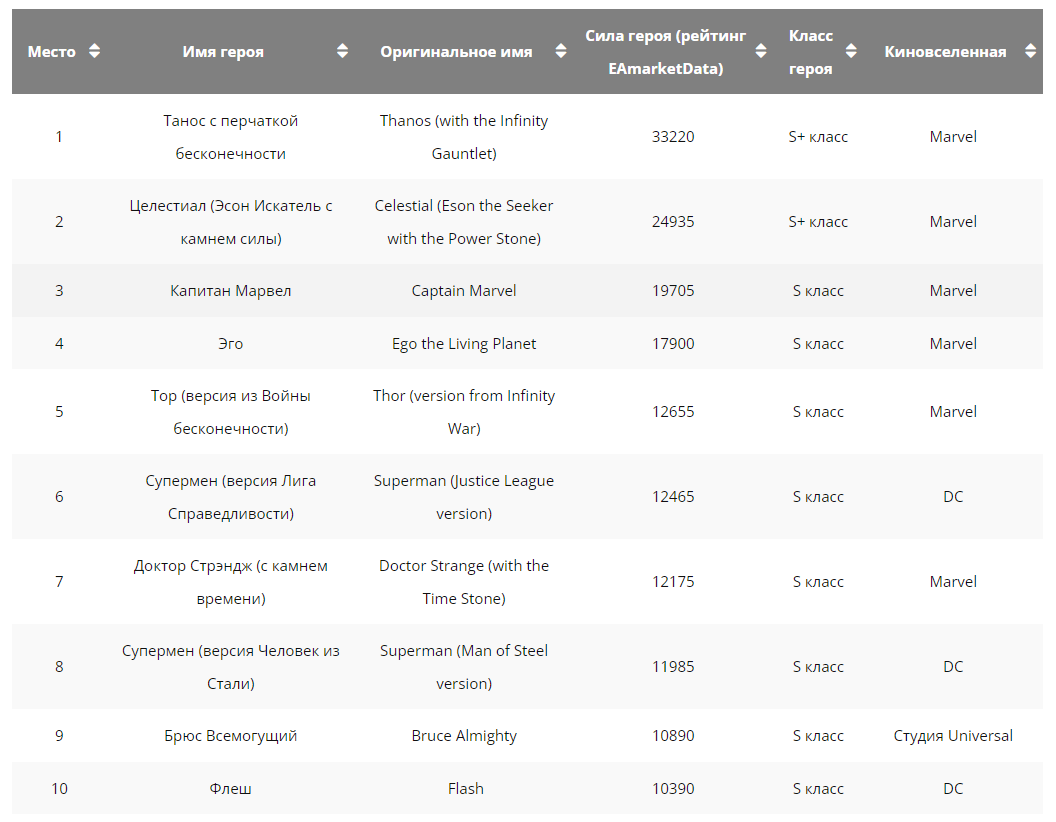Select Superman (Man of Steel version) cell
The image size is (1056, 822).
(x=464, y=666)
